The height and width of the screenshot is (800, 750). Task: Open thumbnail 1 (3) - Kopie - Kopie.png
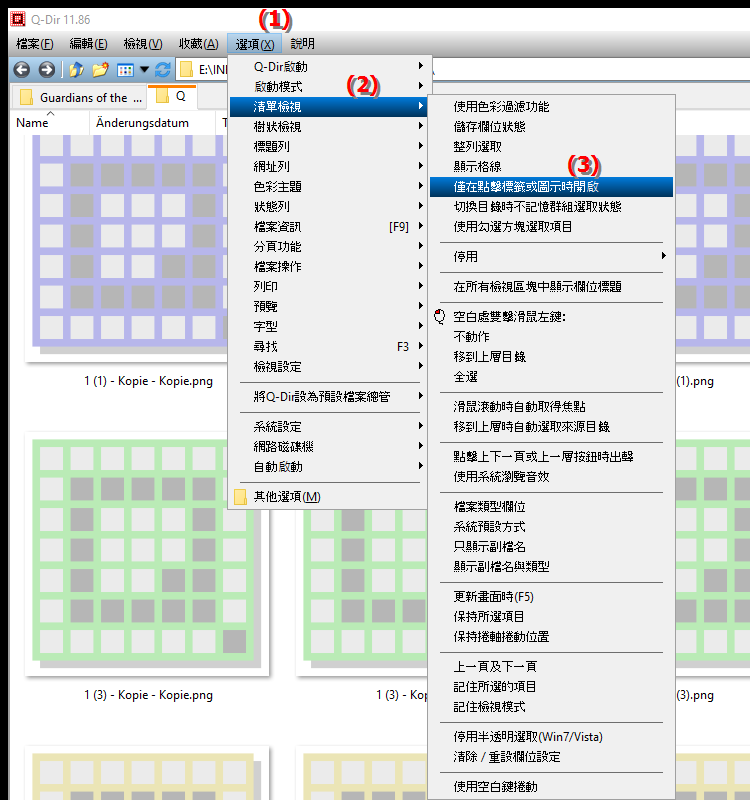coord(148,555)
